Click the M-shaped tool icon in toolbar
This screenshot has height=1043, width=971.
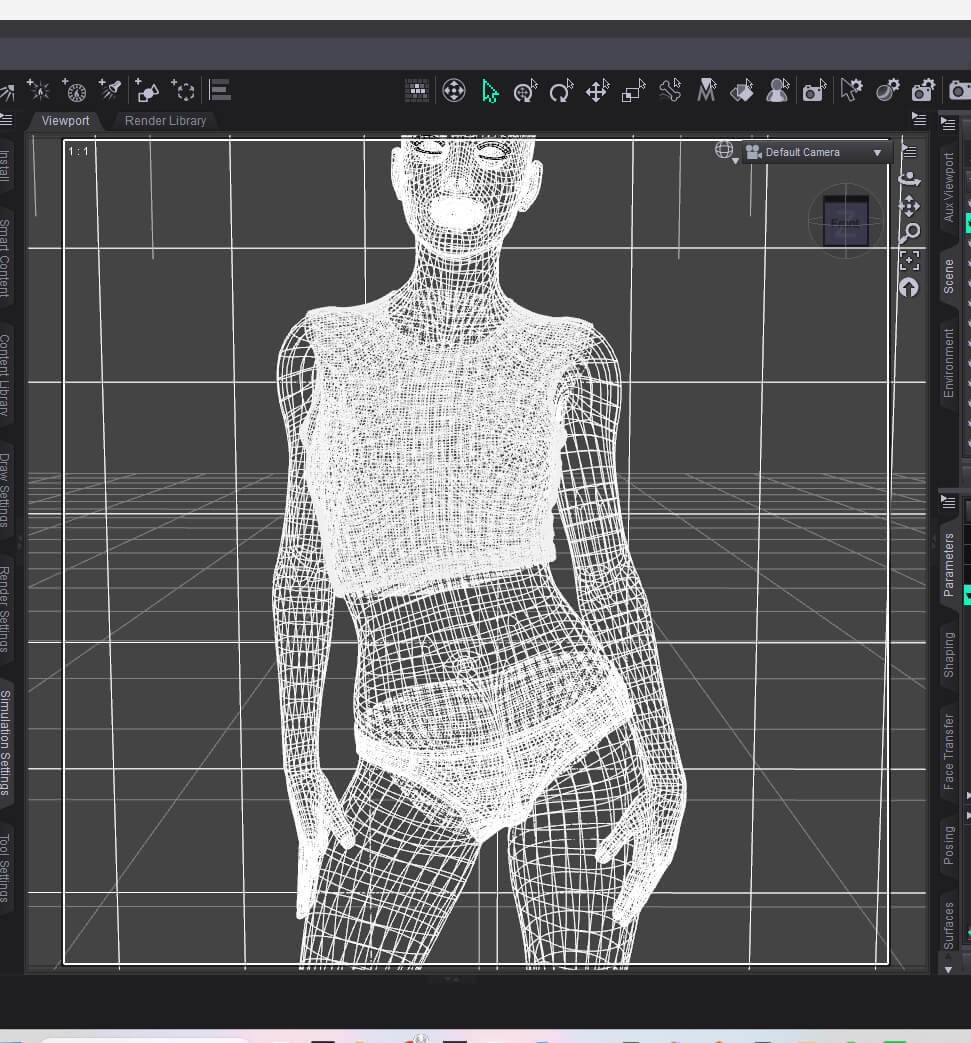point(706,90)
